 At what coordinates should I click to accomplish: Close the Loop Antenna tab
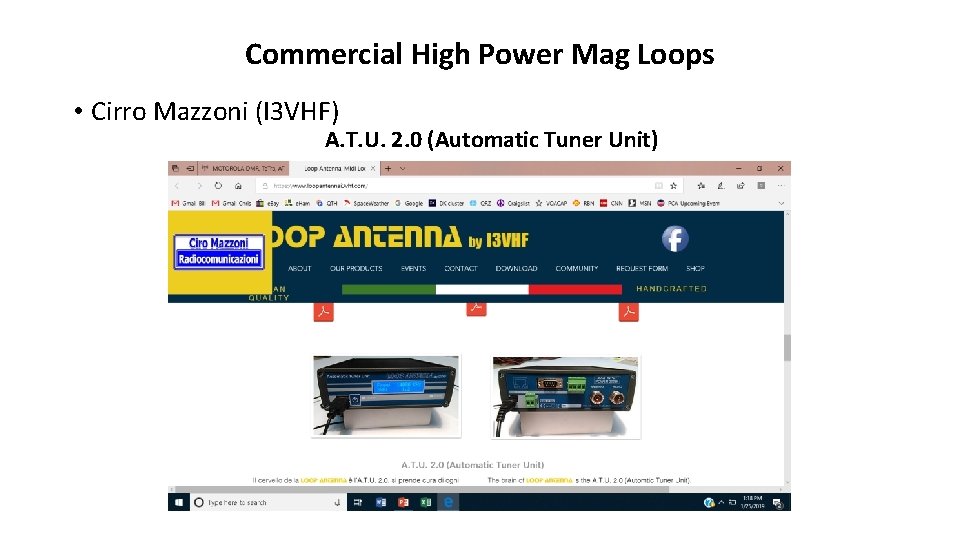[372, 168]
